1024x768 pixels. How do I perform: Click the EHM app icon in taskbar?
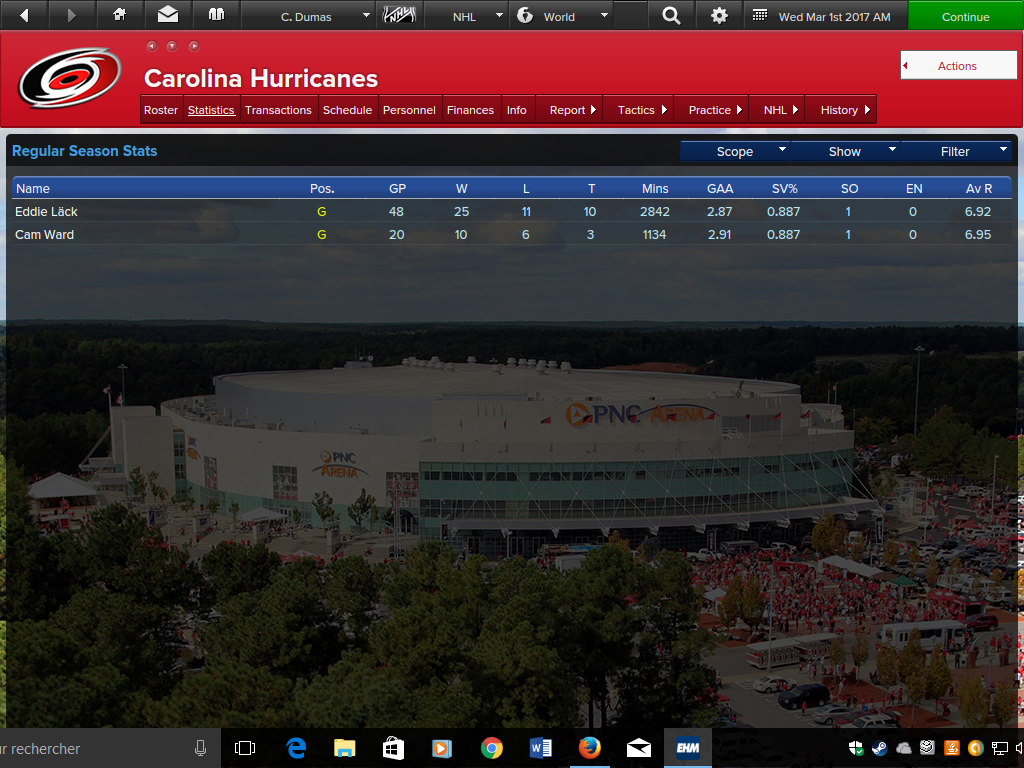(687, 748)
